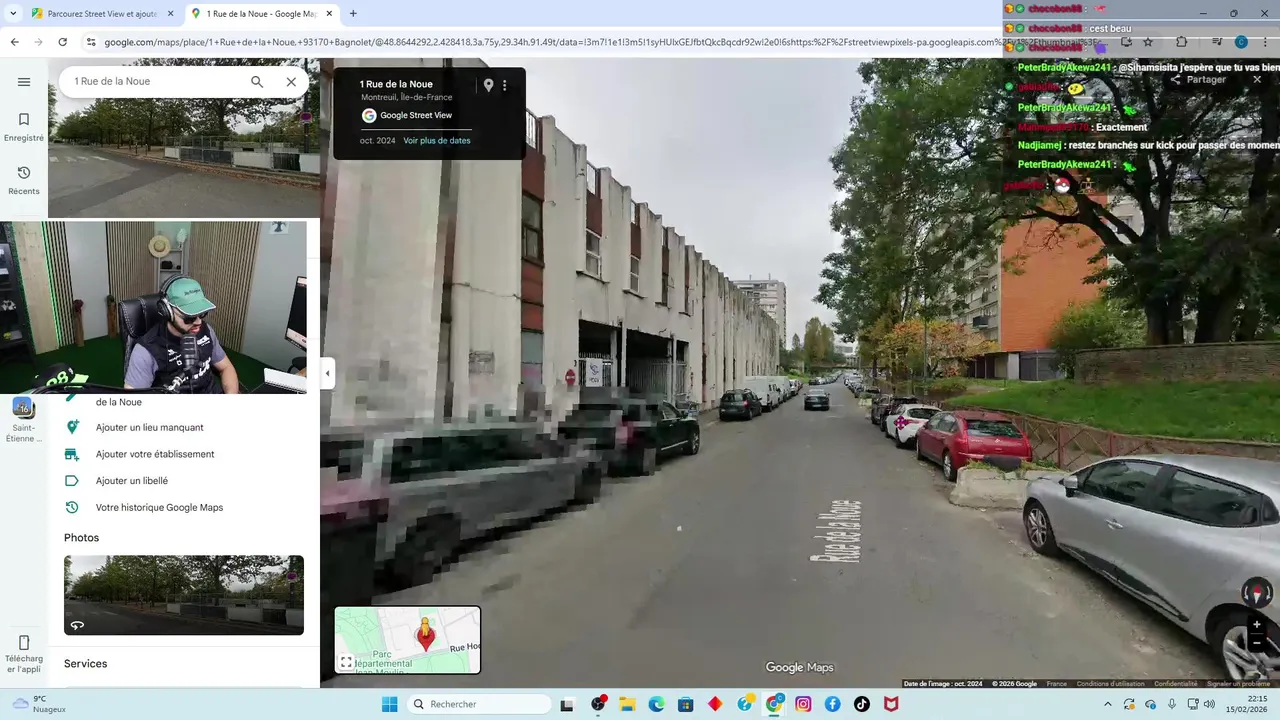This screenshot has width=1280, height=720.
Task: Click the Google Street View label
Action: coord(416,115)
